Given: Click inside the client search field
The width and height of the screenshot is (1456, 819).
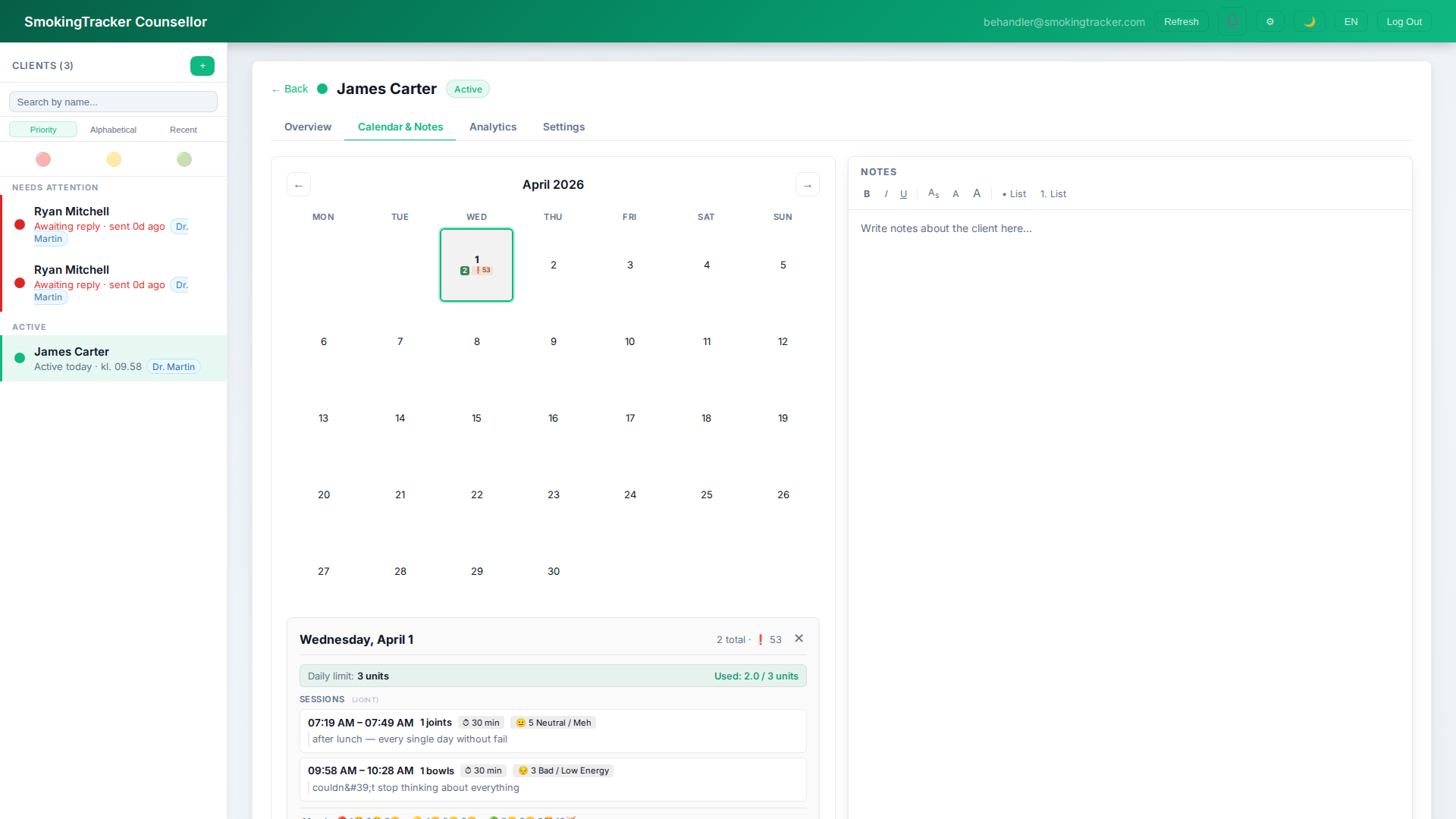Looking at the screenshot, I should 113,101.
